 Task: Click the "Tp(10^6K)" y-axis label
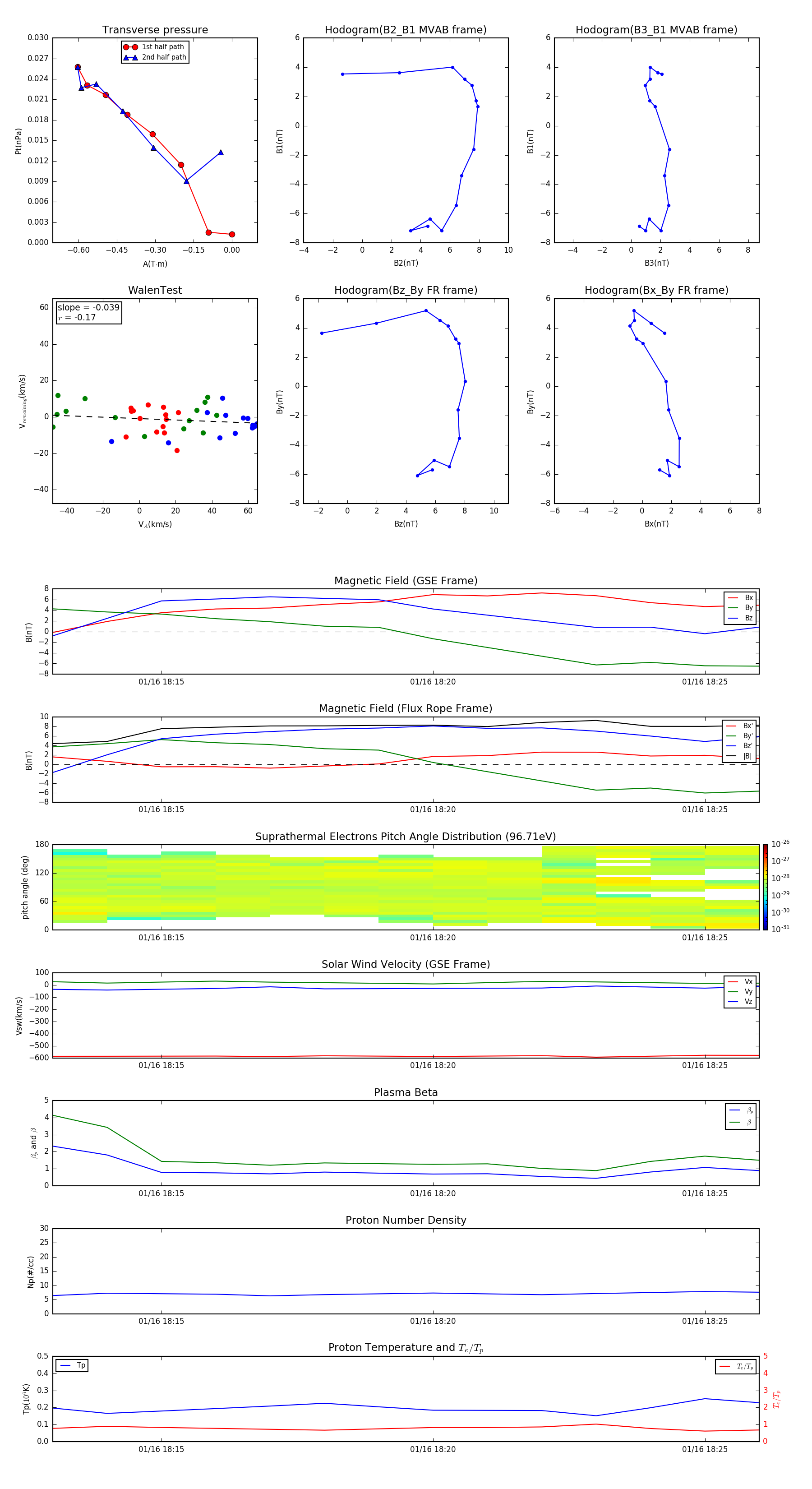(26, 1399)
